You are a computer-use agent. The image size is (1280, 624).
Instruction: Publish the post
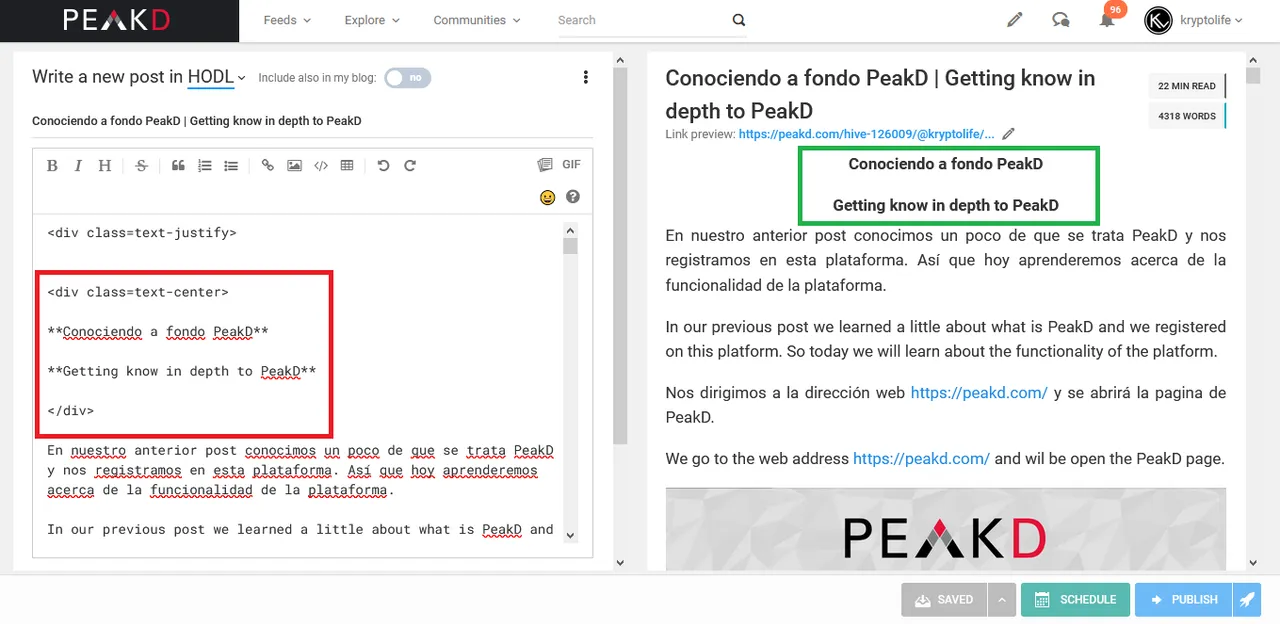[1184, 599]
